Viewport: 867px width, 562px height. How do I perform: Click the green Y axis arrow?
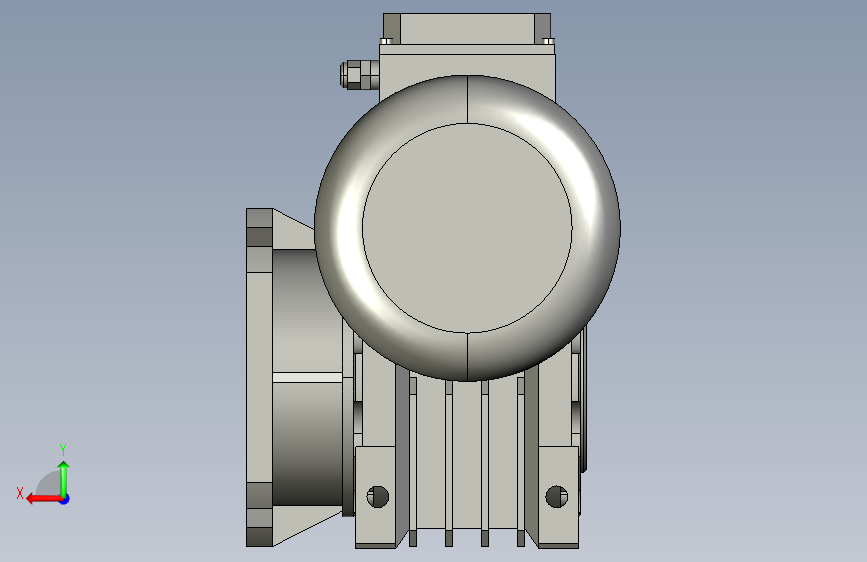pos(64,480)
